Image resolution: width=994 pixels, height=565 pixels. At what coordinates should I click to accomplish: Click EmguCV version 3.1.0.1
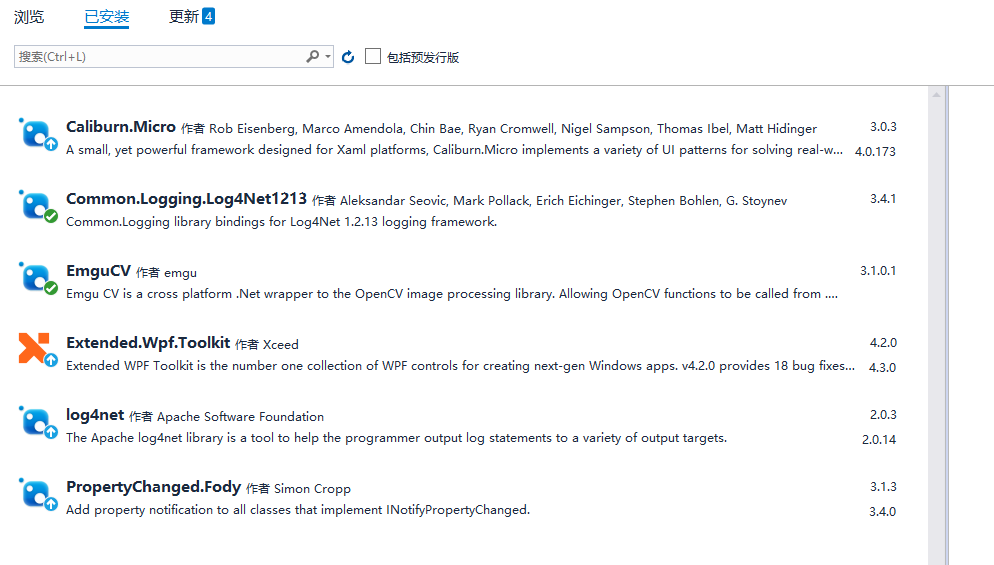(x=878, y=271)
